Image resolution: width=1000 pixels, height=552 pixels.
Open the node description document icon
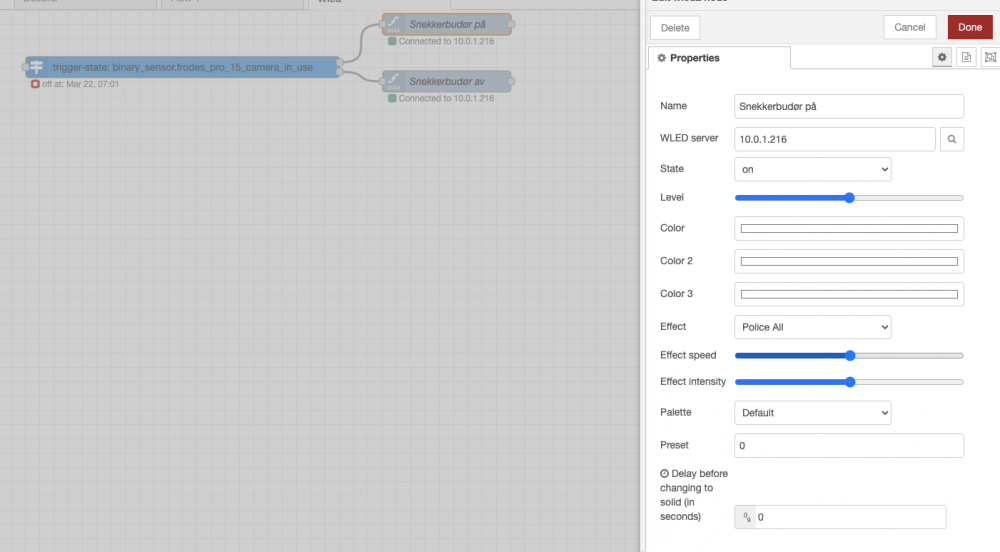click(x=966, y=58)
